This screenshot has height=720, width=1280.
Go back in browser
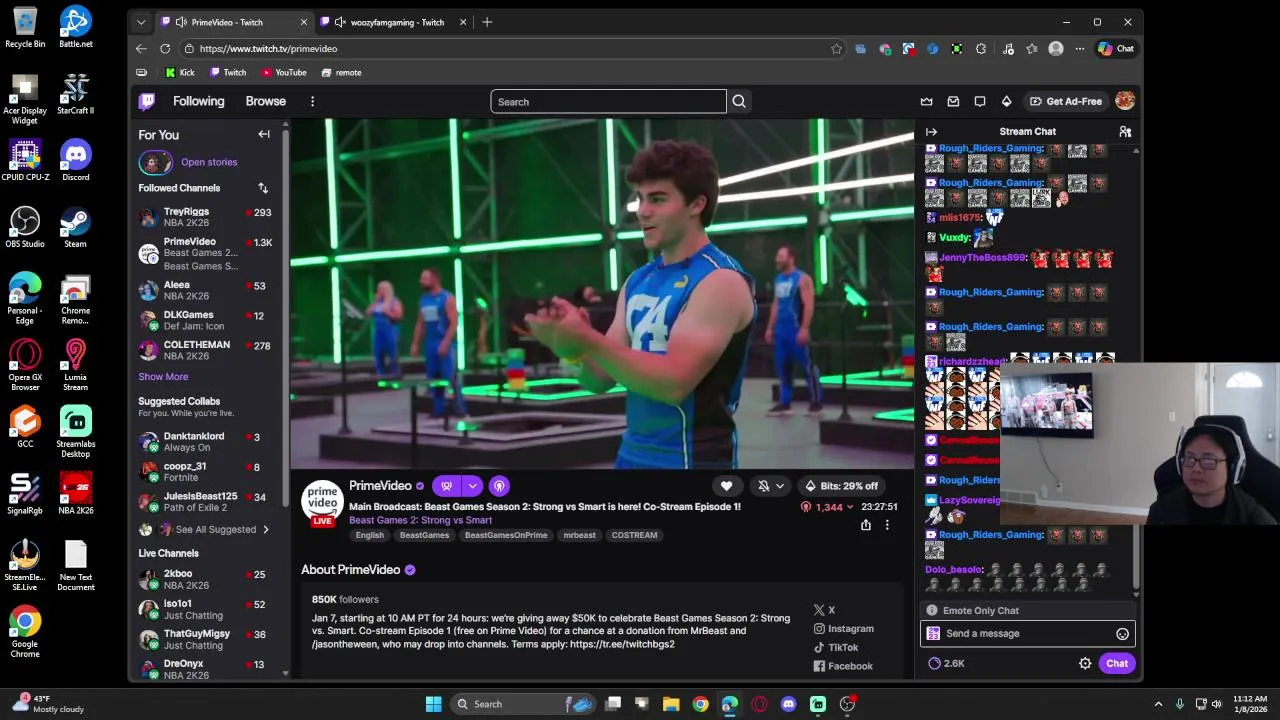(141, 48)
